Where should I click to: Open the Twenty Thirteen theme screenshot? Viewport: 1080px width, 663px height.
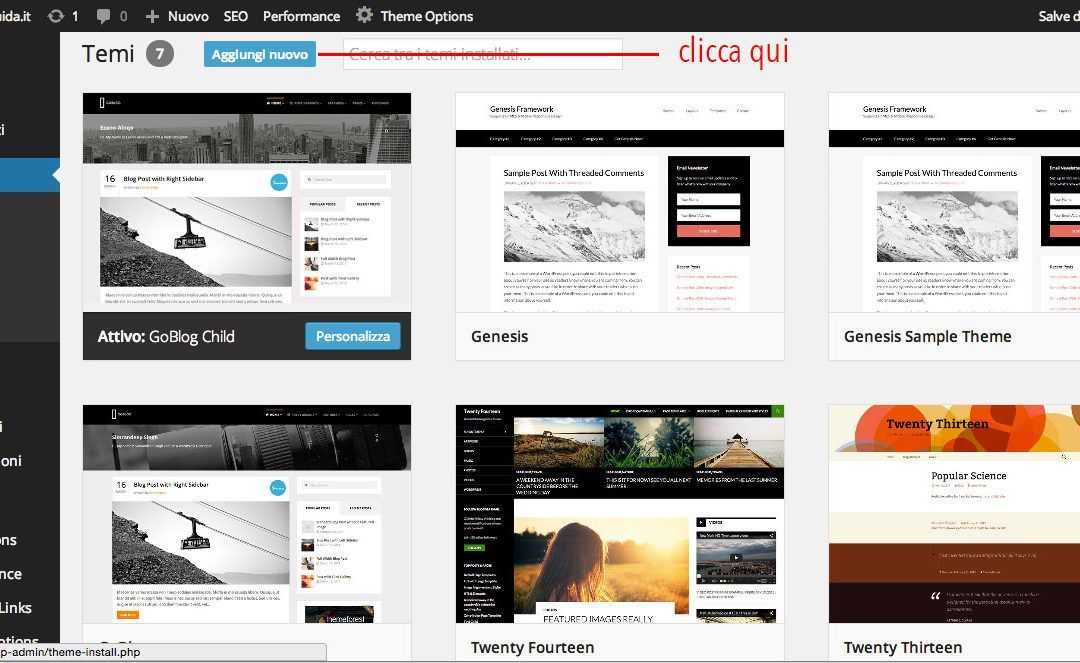tap(954, 514)
